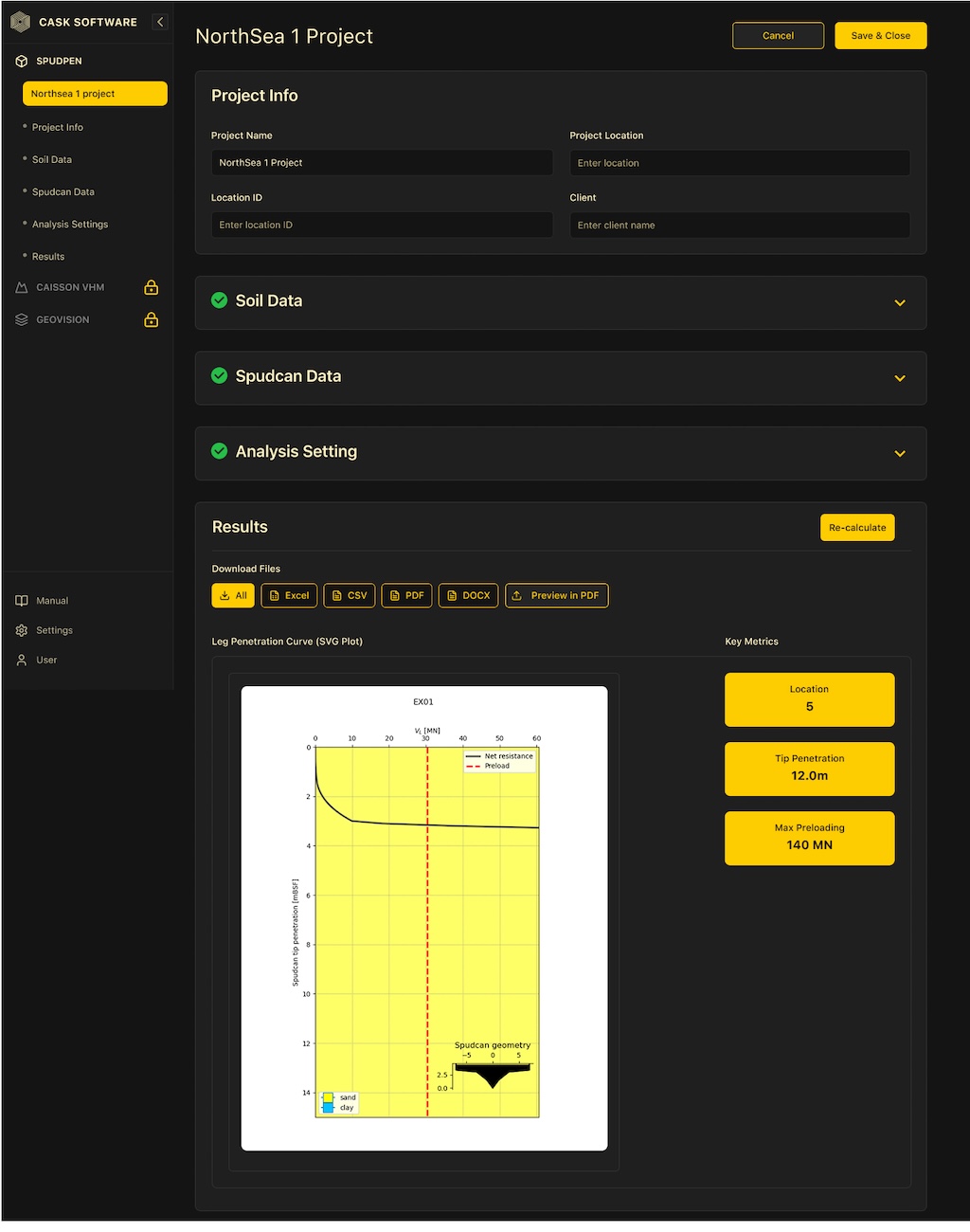
Task: Click the Spudpen cube icon
Action: click(x=22, y=61)
